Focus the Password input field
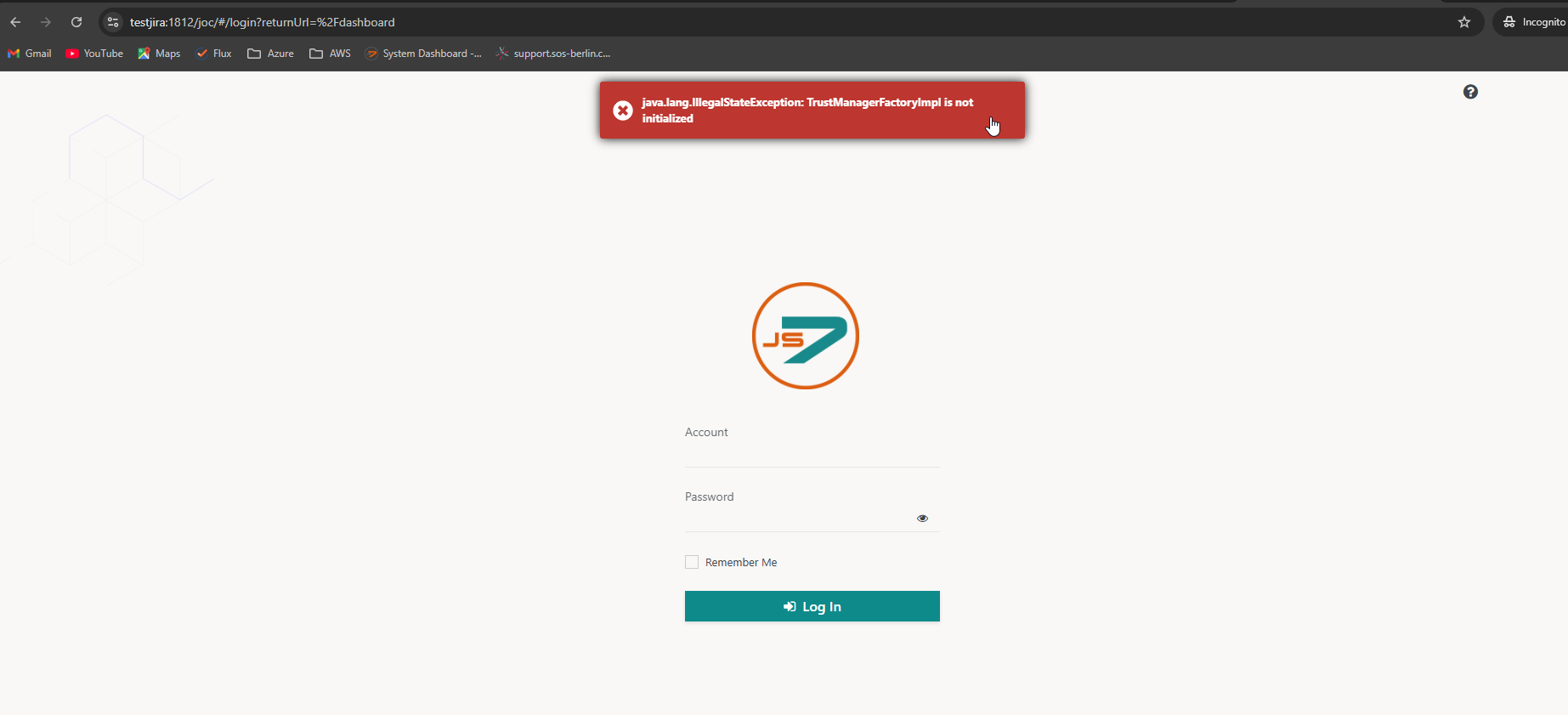Viewport: 1568px width, 715px height. click(x=799, y=519)
